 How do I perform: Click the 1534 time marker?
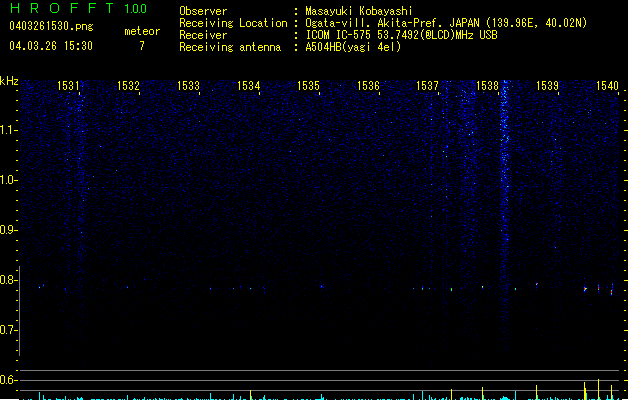[248, 86]
